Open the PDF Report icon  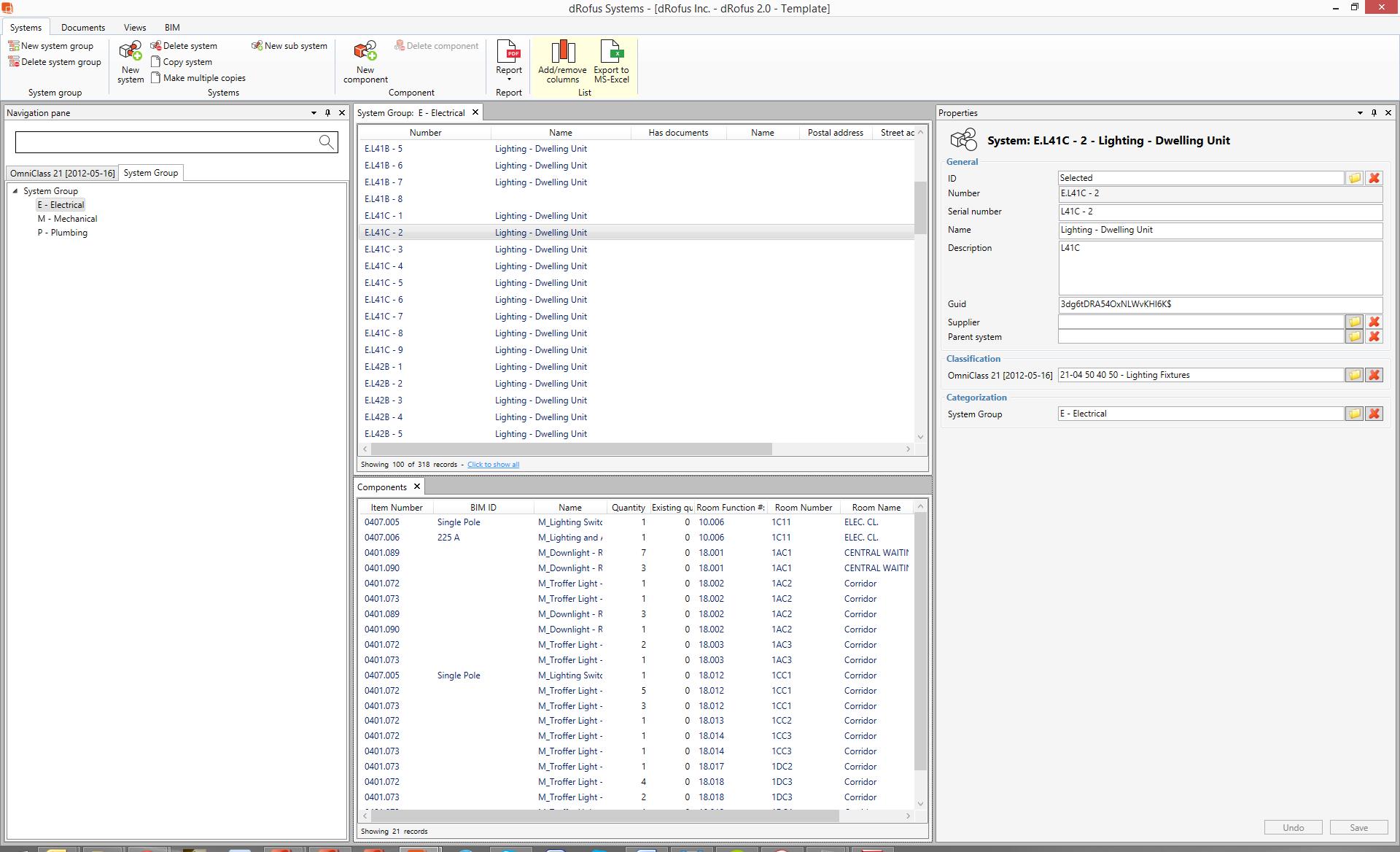point(509,53)
